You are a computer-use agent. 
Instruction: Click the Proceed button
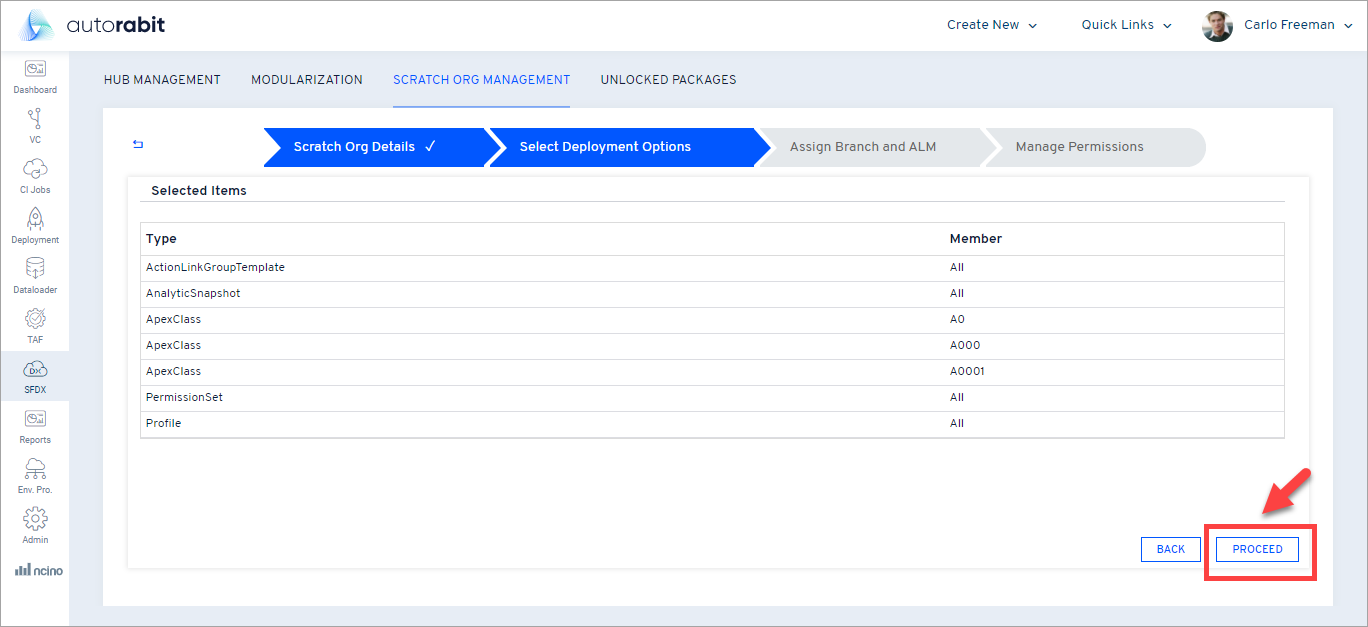[1256, 549]
